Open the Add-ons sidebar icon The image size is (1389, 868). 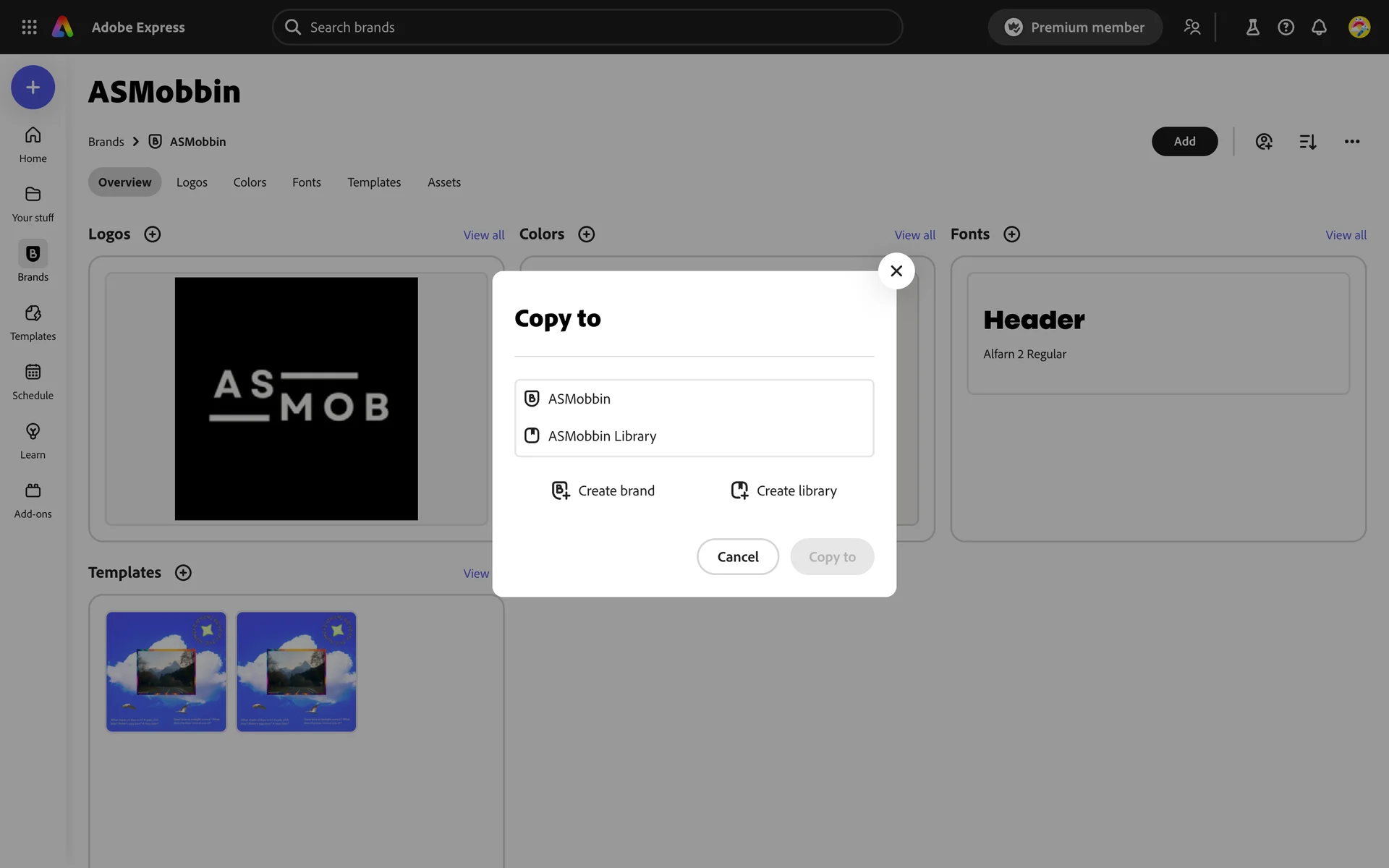[33, 491]
